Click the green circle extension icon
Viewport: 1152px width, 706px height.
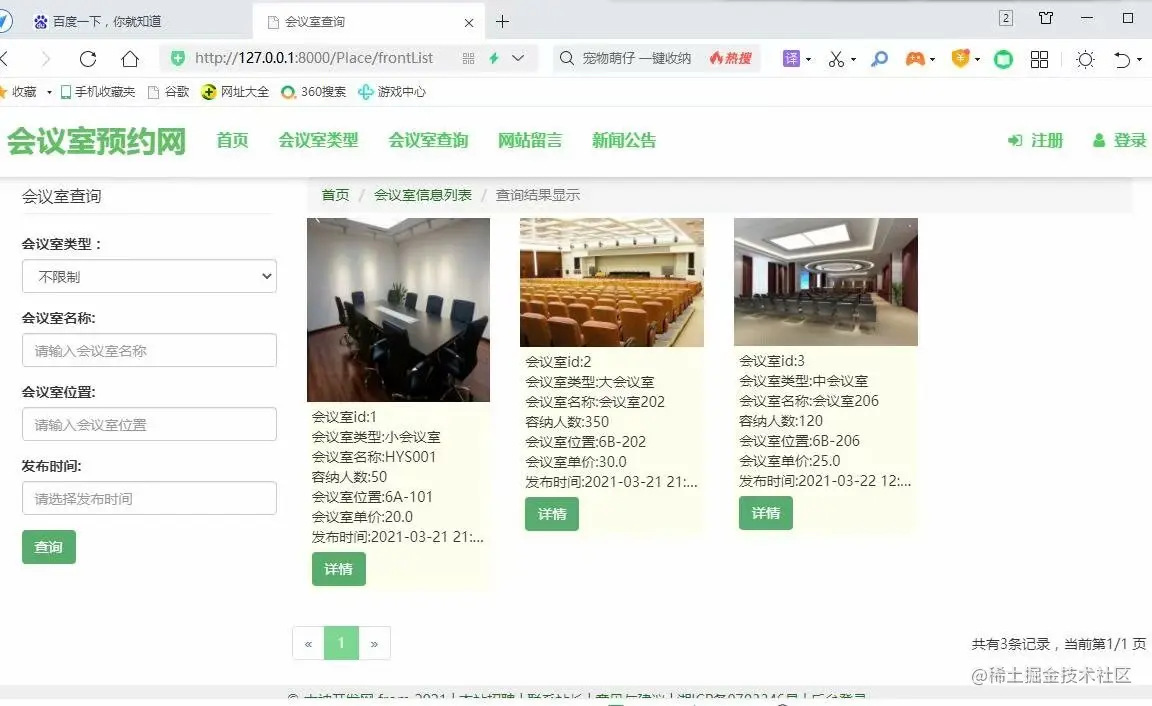click(1003, 60)
